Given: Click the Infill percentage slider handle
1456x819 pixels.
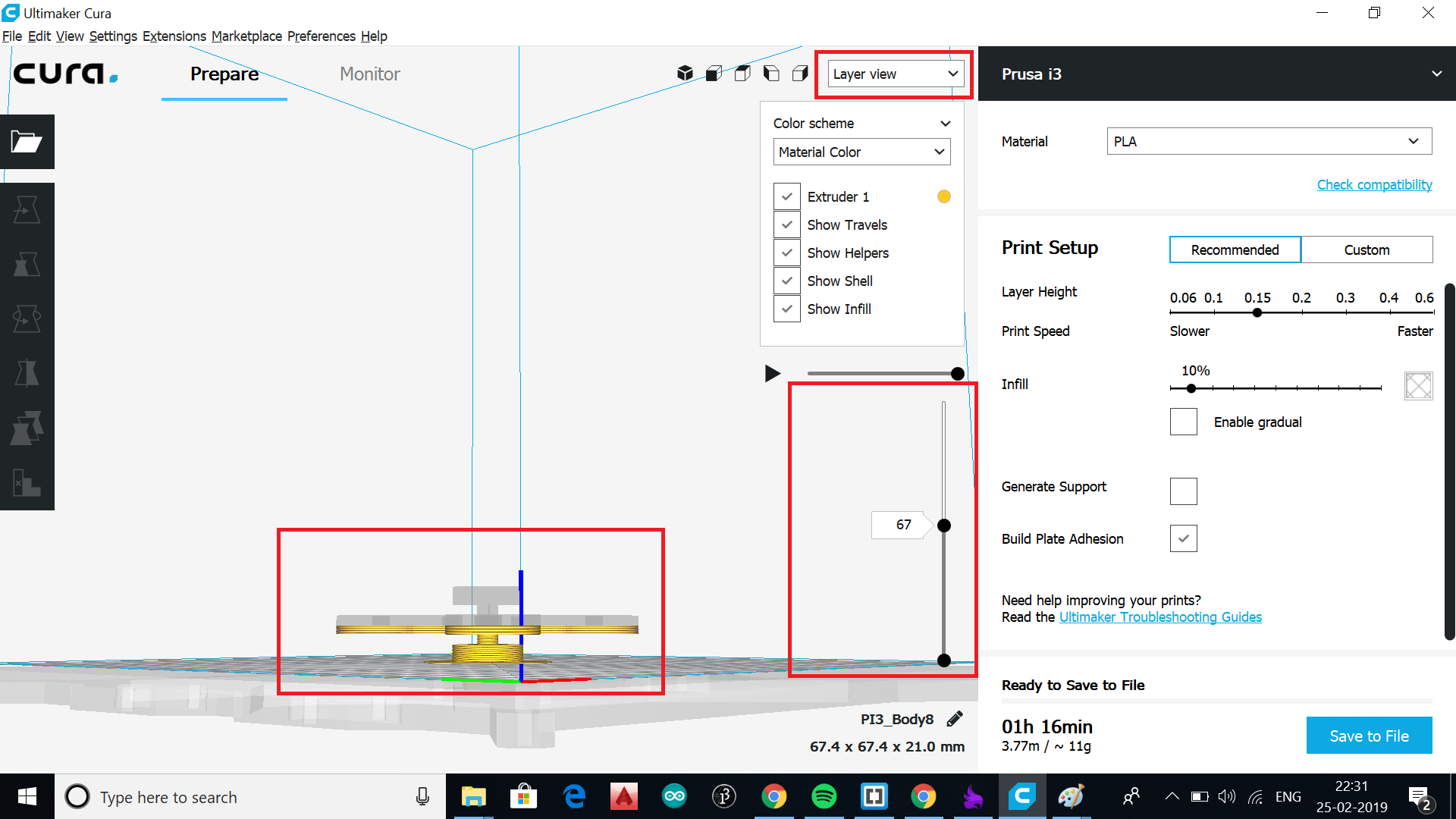Looking at the screenshot, I should (1191, 388).
